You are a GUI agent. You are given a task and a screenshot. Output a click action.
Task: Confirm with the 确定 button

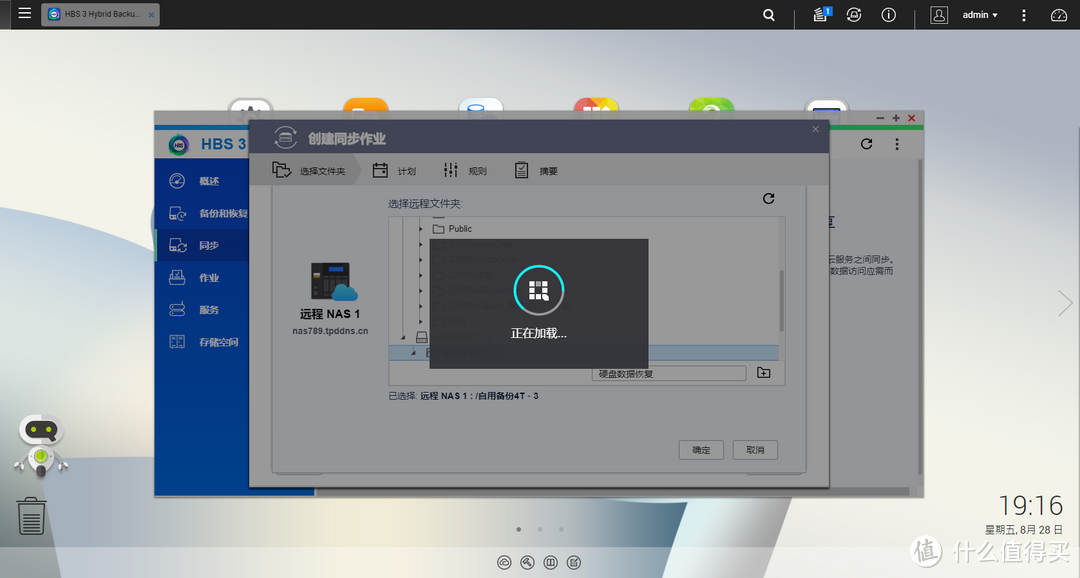click(x=701, y=450)
